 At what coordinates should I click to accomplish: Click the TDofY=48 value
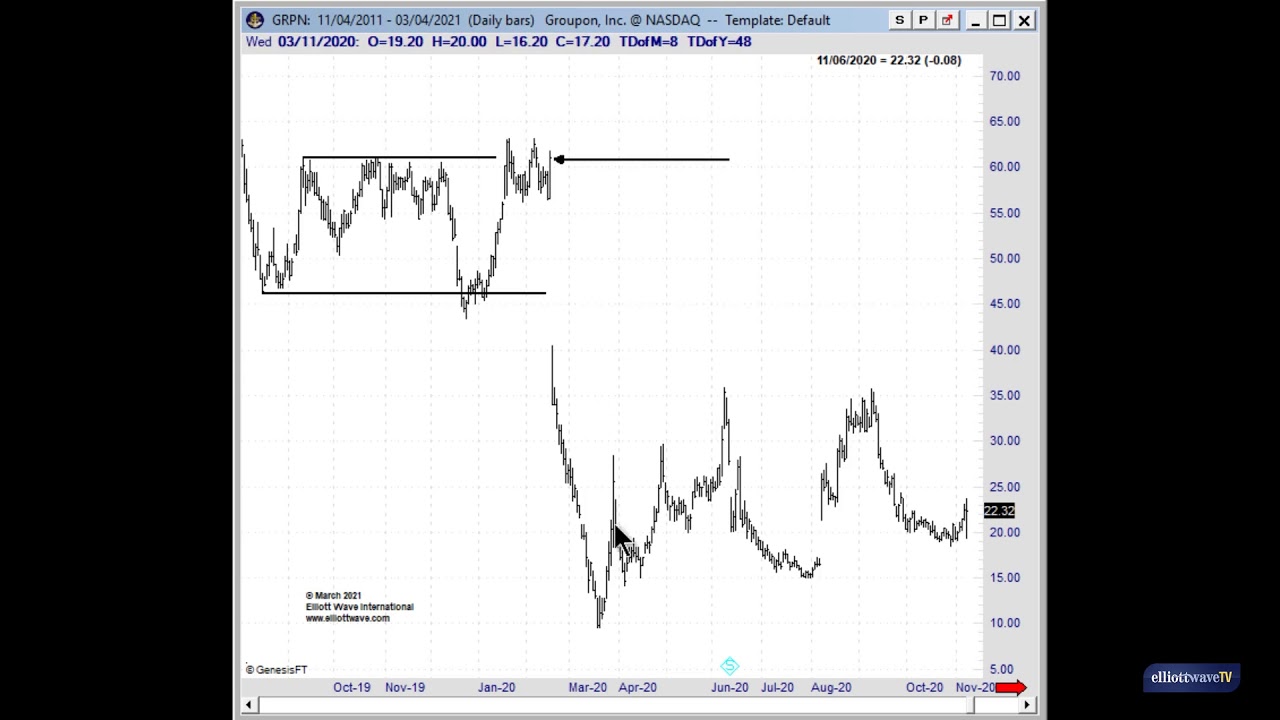tap(719, 41)
